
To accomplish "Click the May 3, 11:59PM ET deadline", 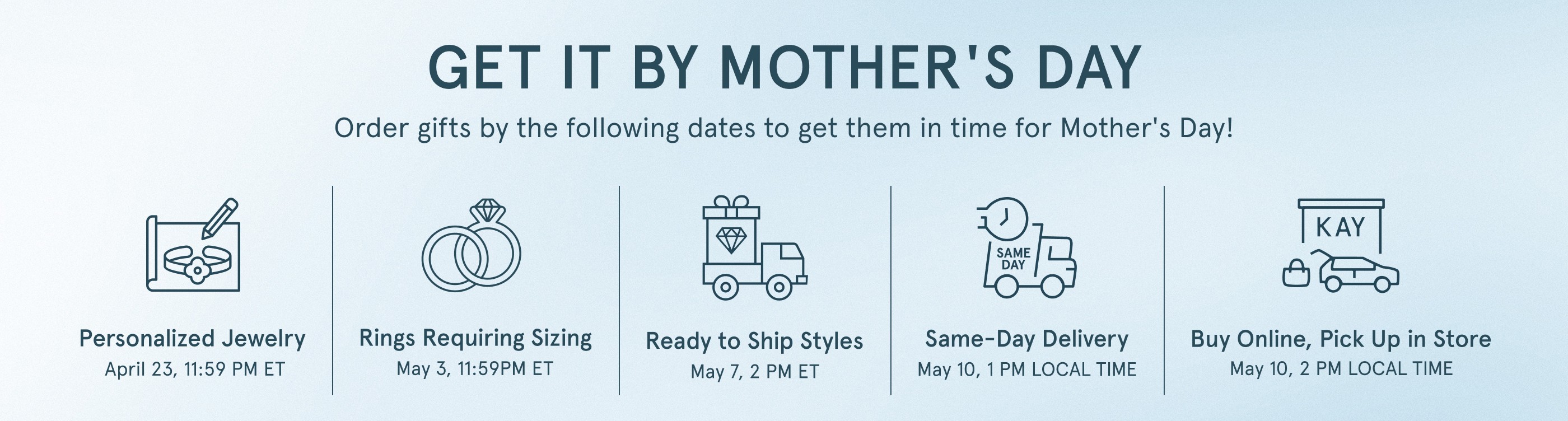I will [475, 369].
